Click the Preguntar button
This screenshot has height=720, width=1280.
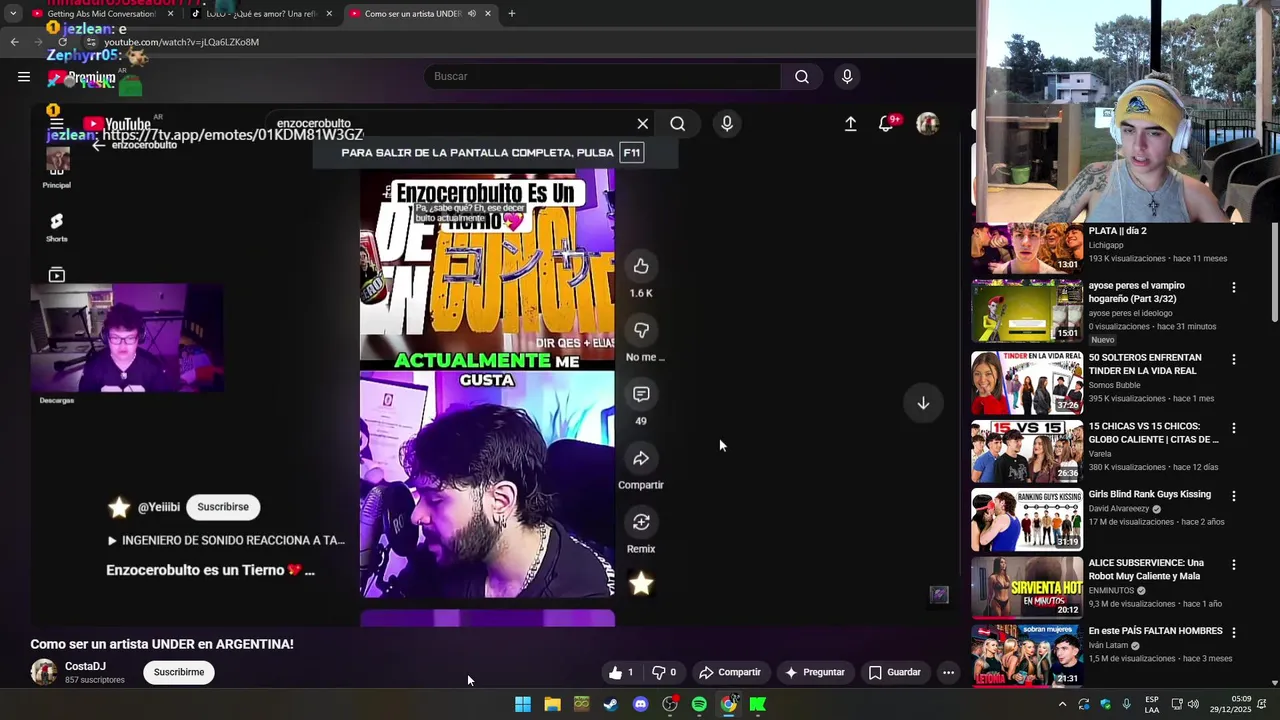pyautogui.click(x=816, y=672)
